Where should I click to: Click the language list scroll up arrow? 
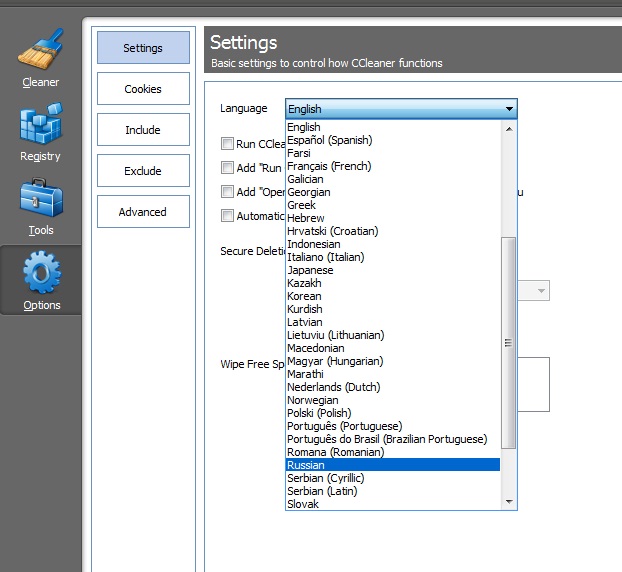coord(509,129)
